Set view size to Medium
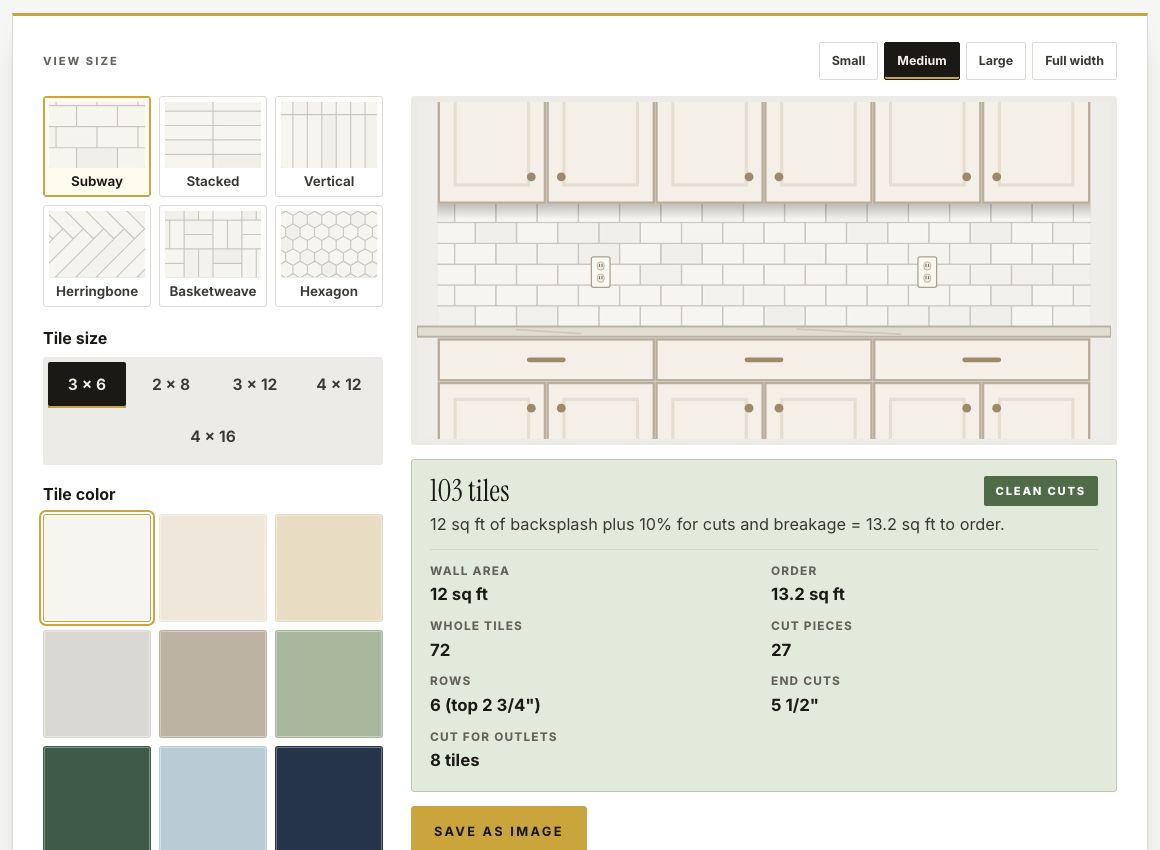This screenshot has width=1160, height=850. point(922,61)
